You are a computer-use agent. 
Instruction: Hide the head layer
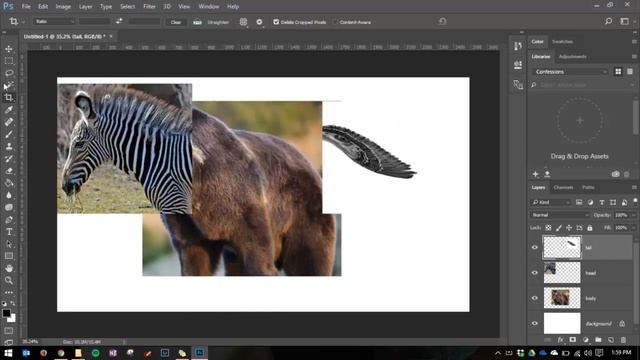pyautogui.click(x=535, y=273)
